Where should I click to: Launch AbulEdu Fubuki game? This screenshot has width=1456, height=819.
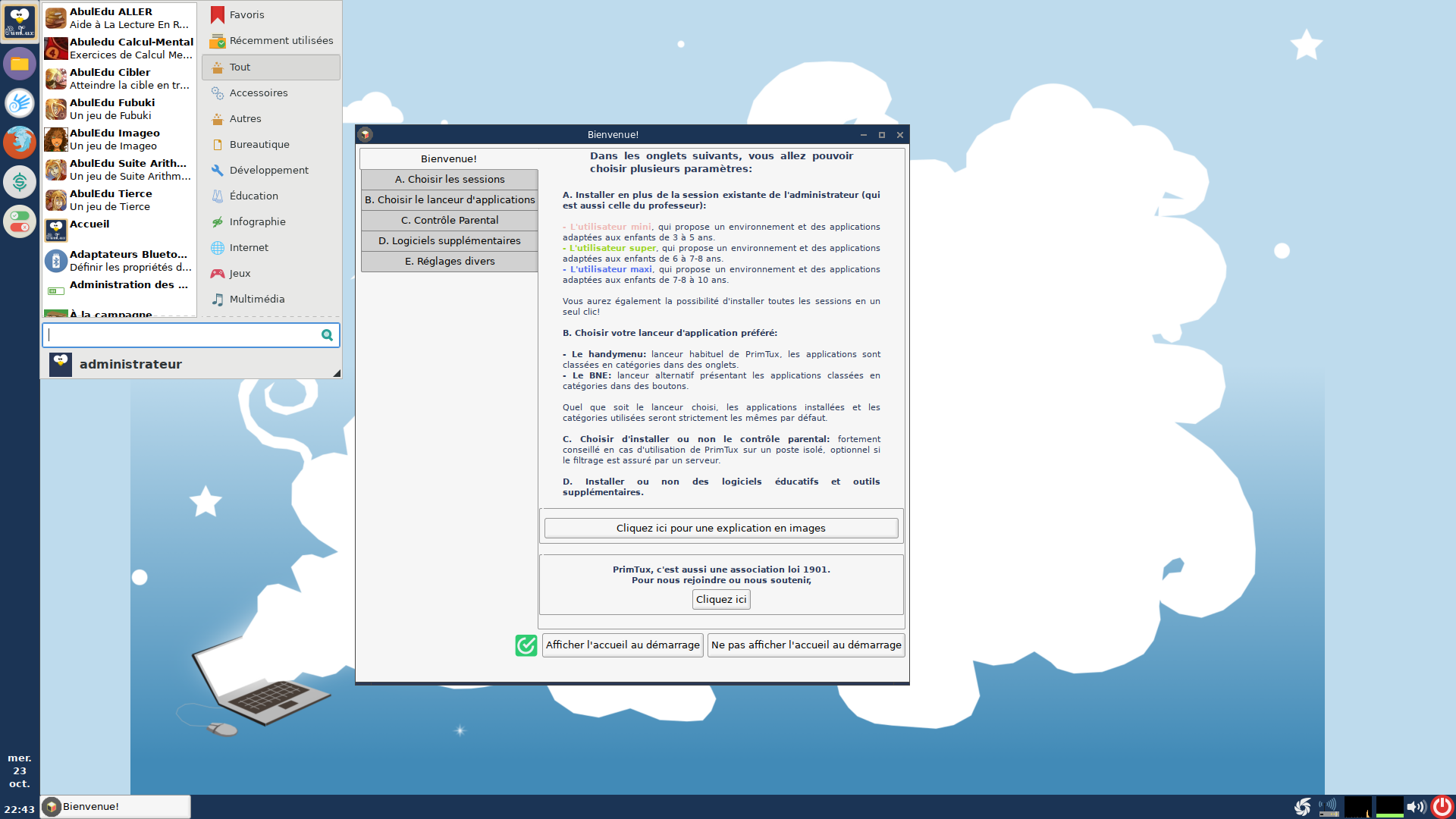click(x=119, y=109)
